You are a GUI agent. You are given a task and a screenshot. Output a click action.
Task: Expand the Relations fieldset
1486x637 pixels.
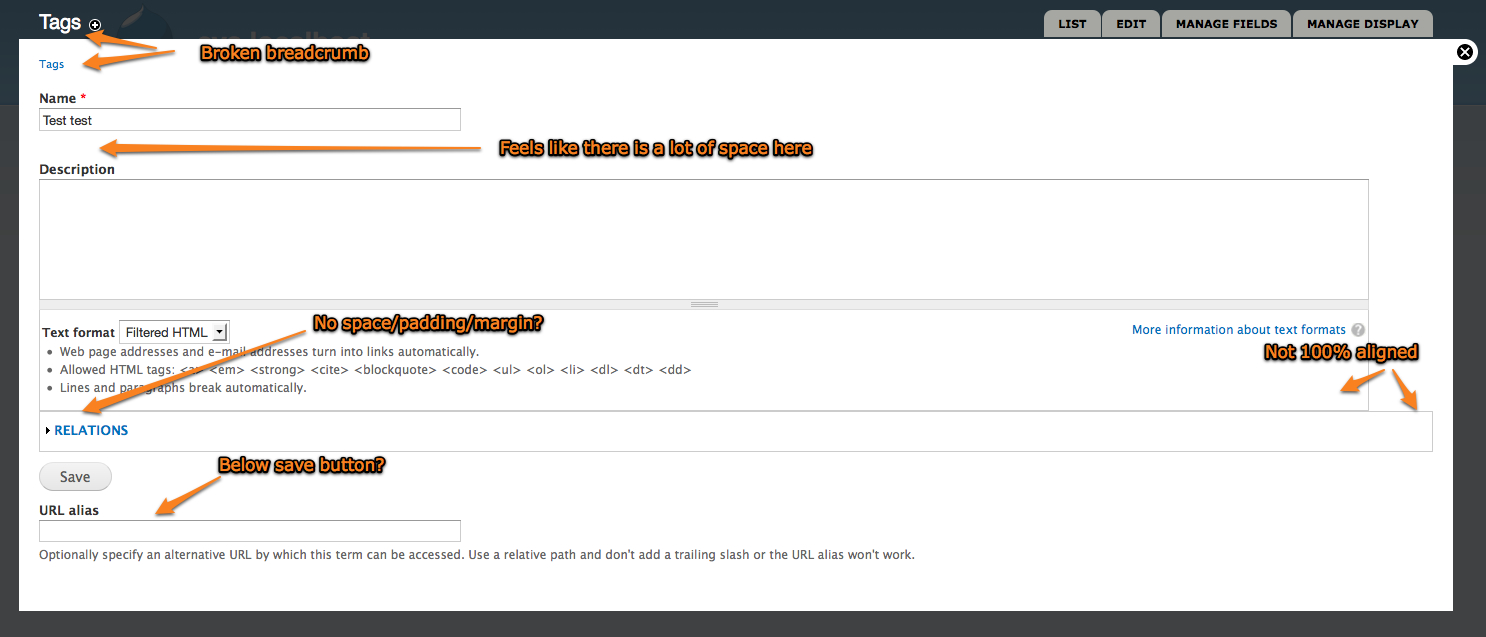point(91,431)
